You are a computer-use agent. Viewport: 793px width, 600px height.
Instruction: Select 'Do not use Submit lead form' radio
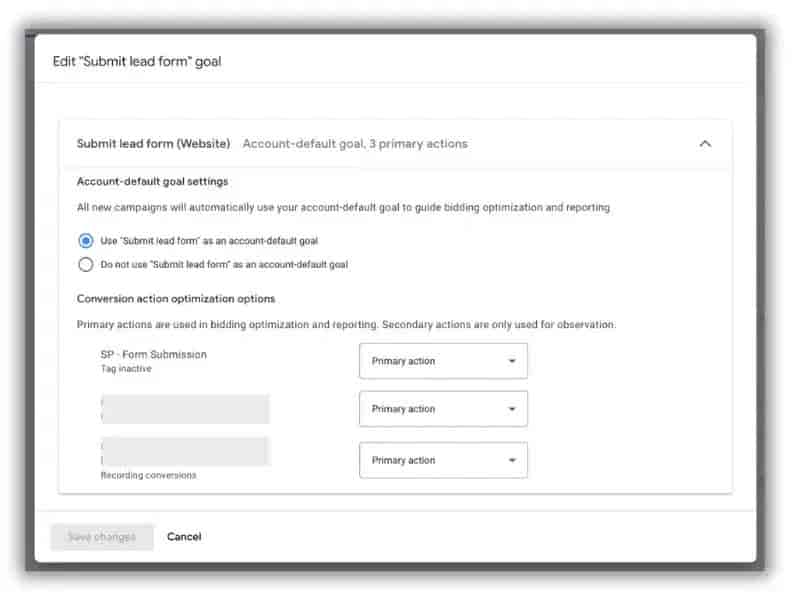click(x=86, y=265)
